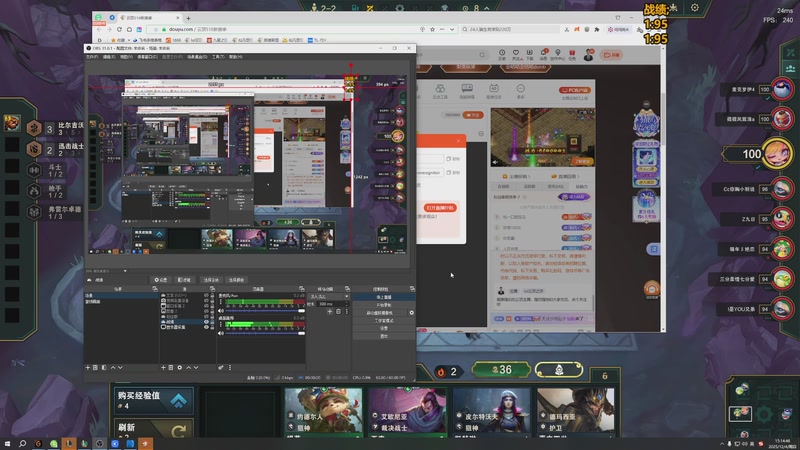Open OBS 停靠窗口 menu

pos(147,57)
